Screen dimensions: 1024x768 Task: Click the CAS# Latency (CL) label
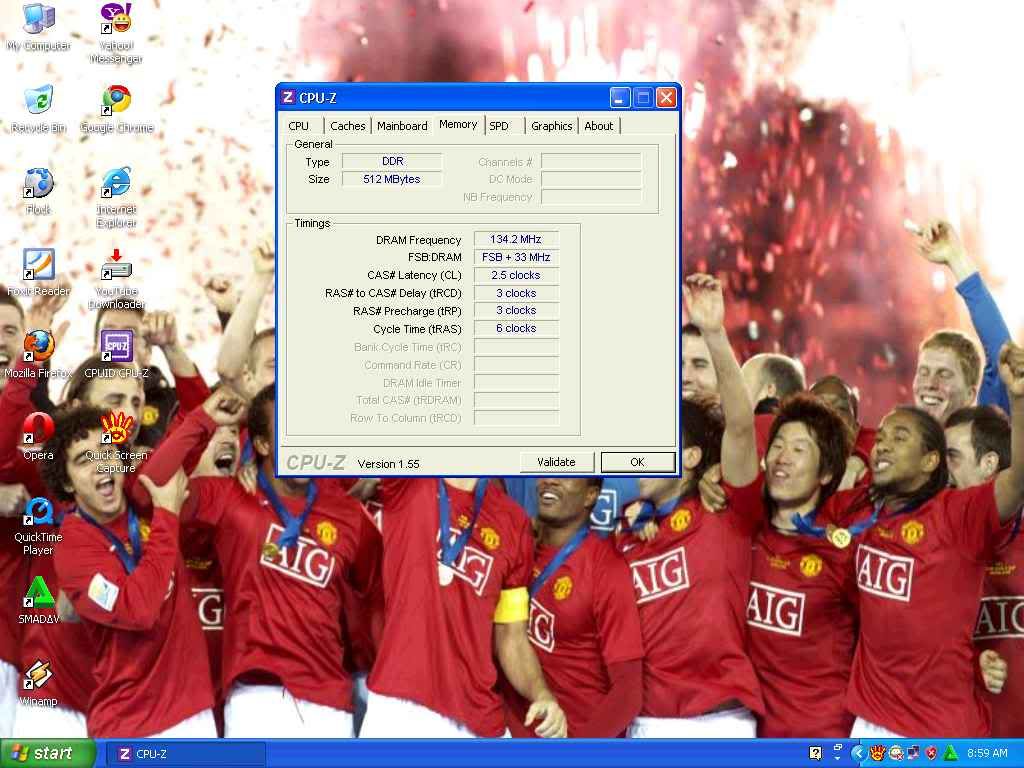[x=414, y=276]
